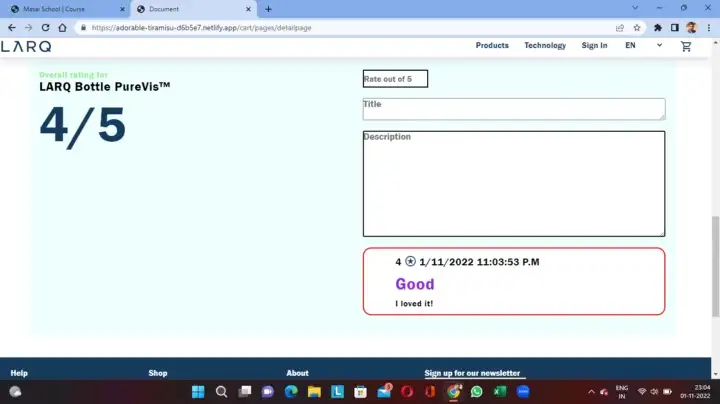Open Excel from taskbar
Viewport: 720px width, 404px height.
point(500,392)
